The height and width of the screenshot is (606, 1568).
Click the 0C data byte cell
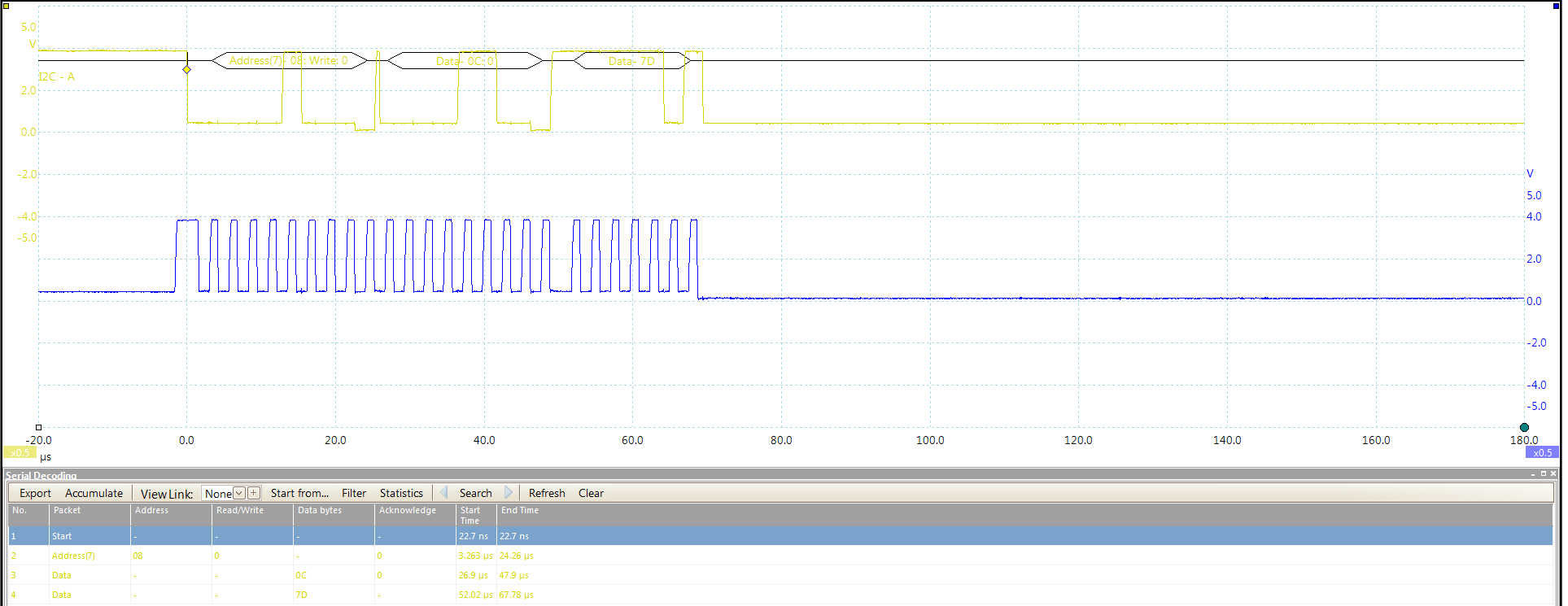pyautogui.click(x=334, y=575)
